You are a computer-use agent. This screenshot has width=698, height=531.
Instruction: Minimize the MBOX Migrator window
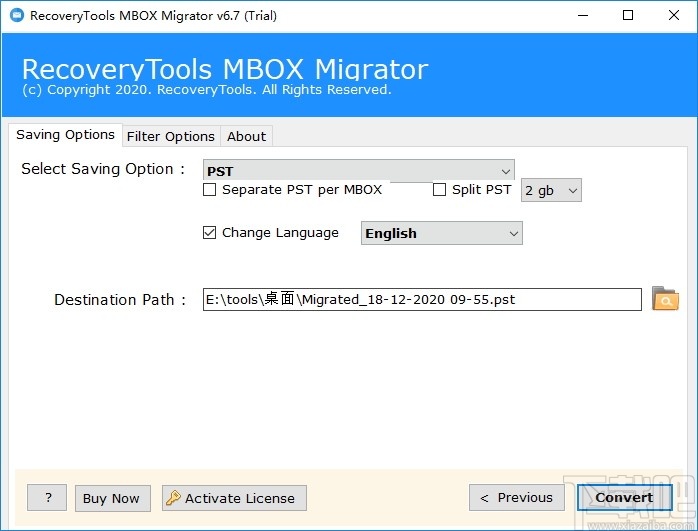583,16
